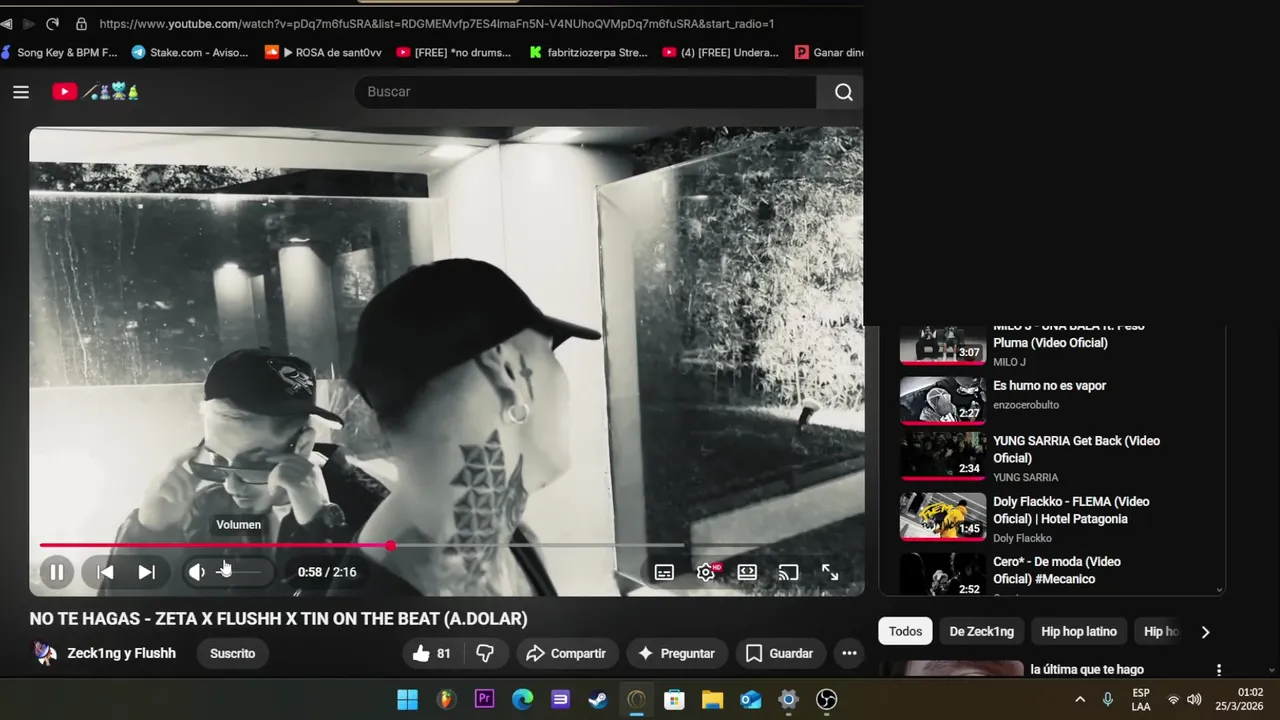Show hidden system tray icons
Image resolution: width=1280 pixels, height=720 pixels.
(x=1079, y=699)
